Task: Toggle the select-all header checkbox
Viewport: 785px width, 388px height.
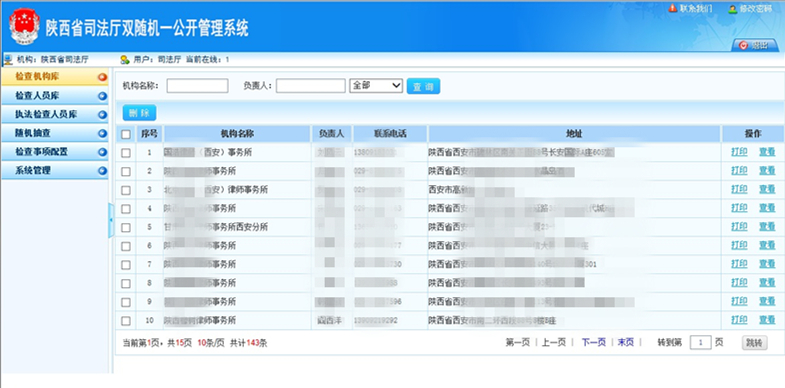Action: pos(126,134)
